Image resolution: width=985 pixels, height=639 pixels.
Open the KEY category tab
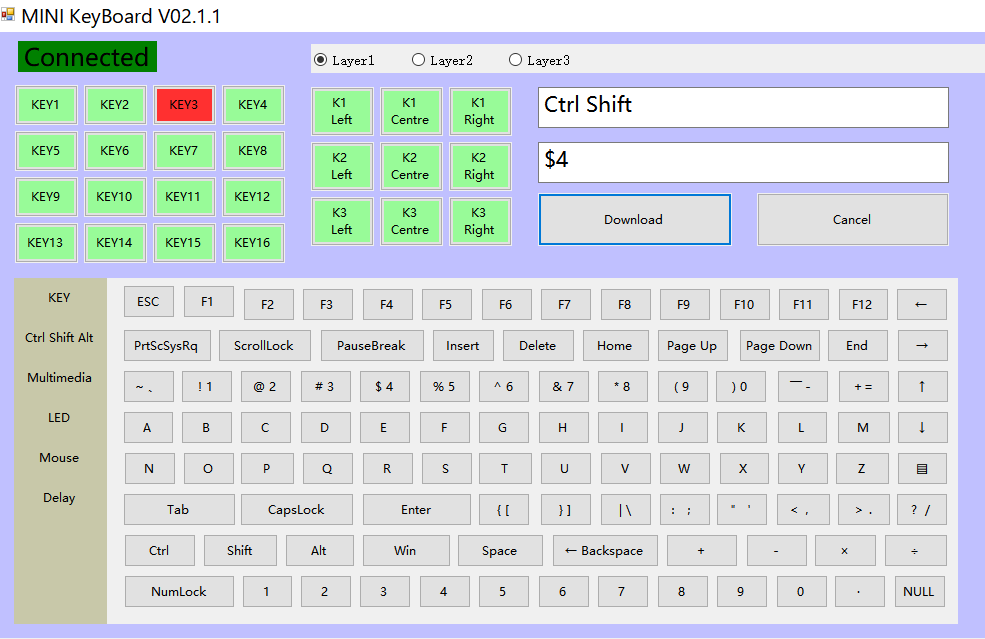tap(59, 298)
